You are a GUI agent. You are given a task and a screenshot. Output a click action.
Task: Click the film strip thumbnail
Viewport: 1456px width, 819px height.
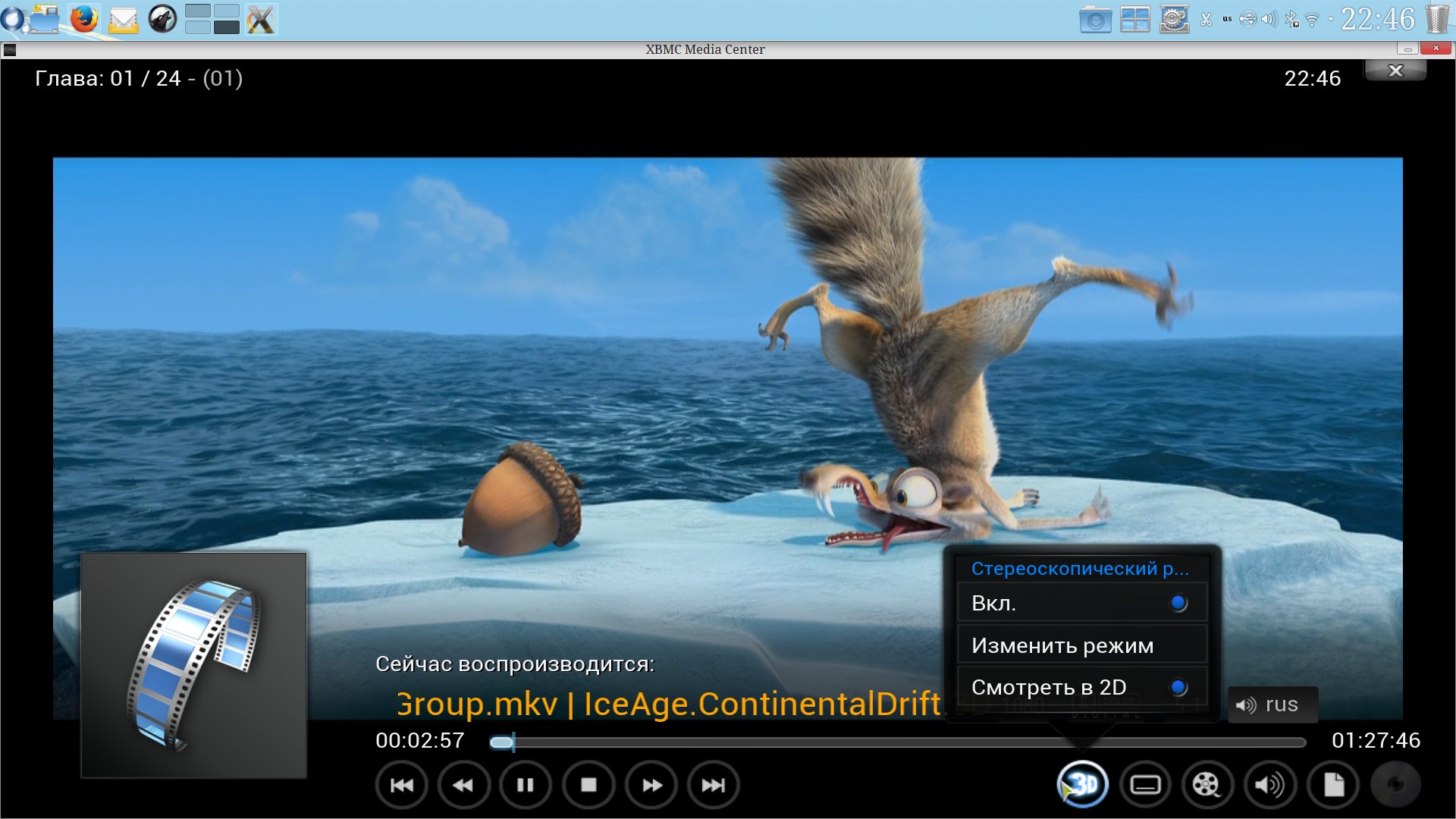tap(194, 665)
